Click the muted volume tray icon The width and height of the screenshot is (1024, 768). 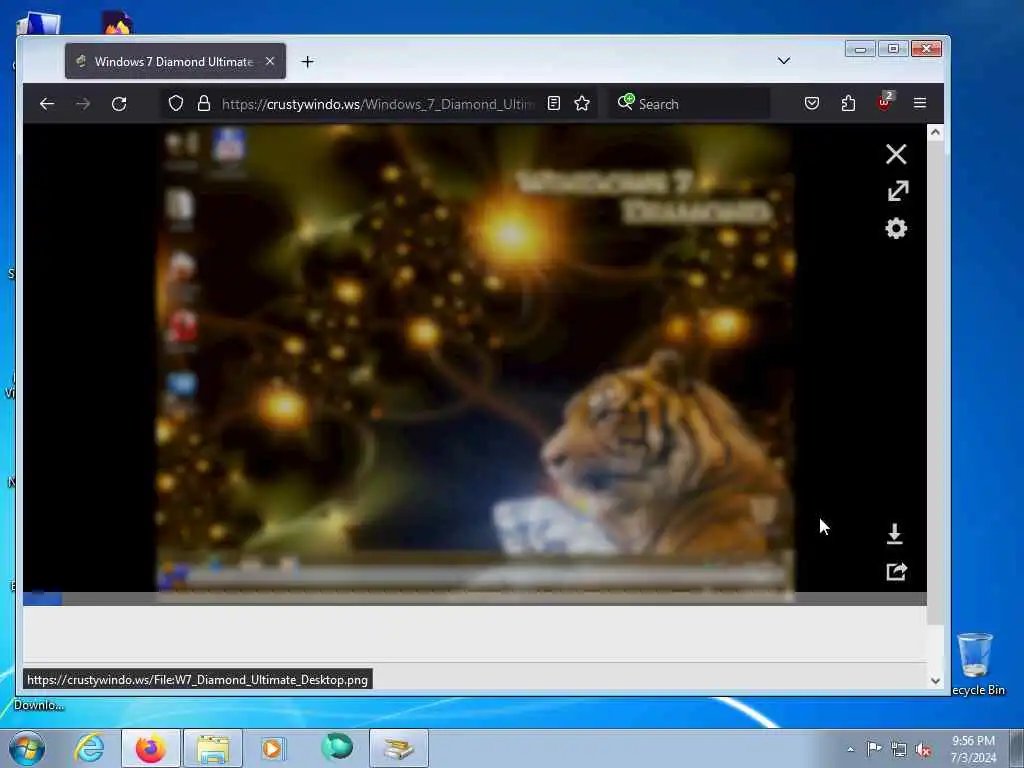coord(923,749)
